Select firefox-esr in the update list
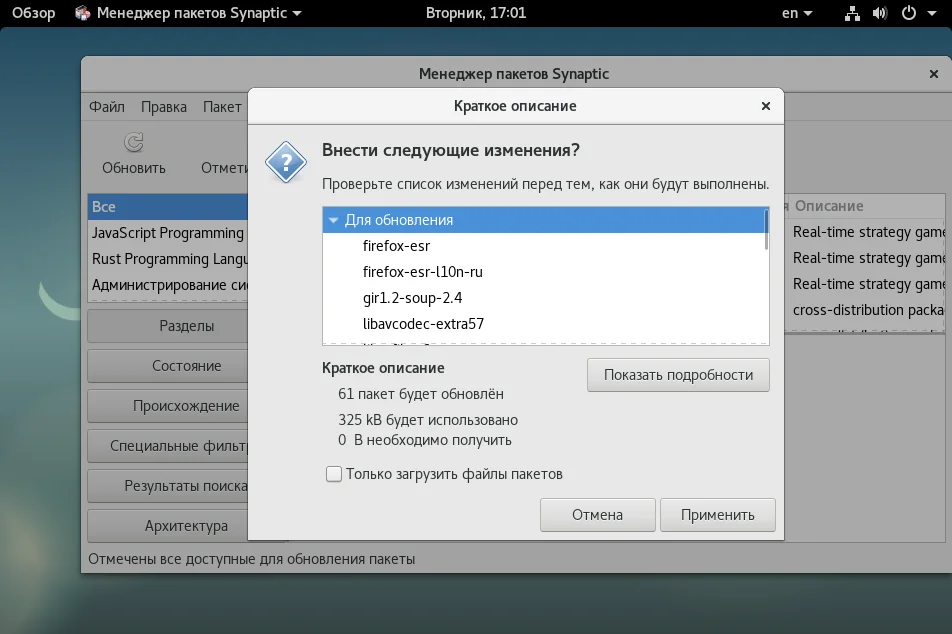Screen dimensions: 952x634 coord(546,246)
